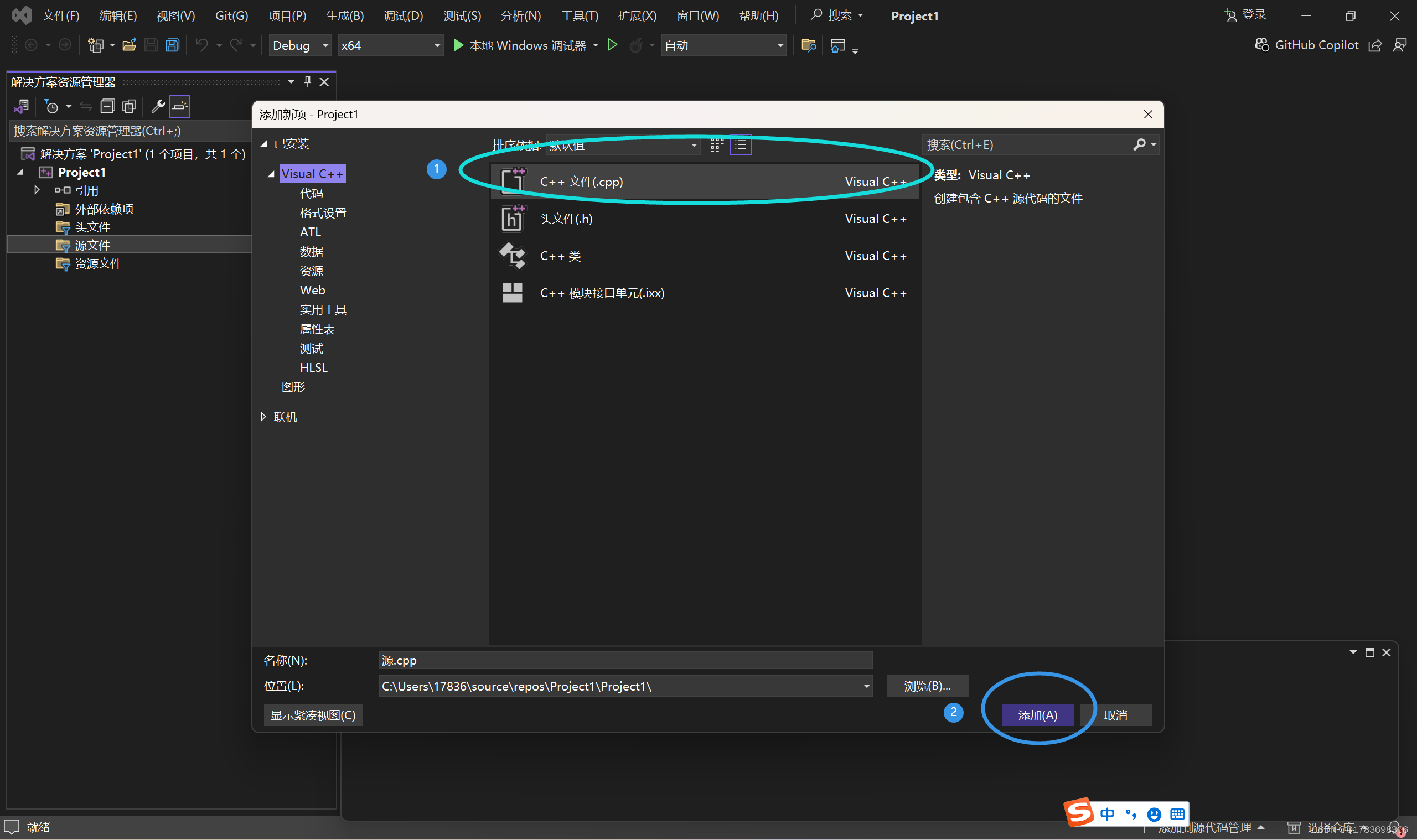Pin the Solution Explorer panel
Image resolution: width=1417 pixels, height=840 pixels.
pos(307,81)
